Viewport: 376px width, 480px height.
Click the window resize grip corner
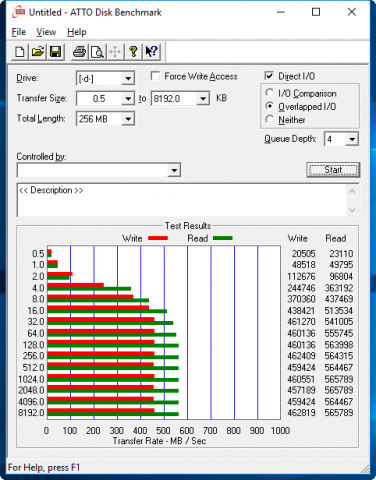pyautogui.click(x=365, y=468)
